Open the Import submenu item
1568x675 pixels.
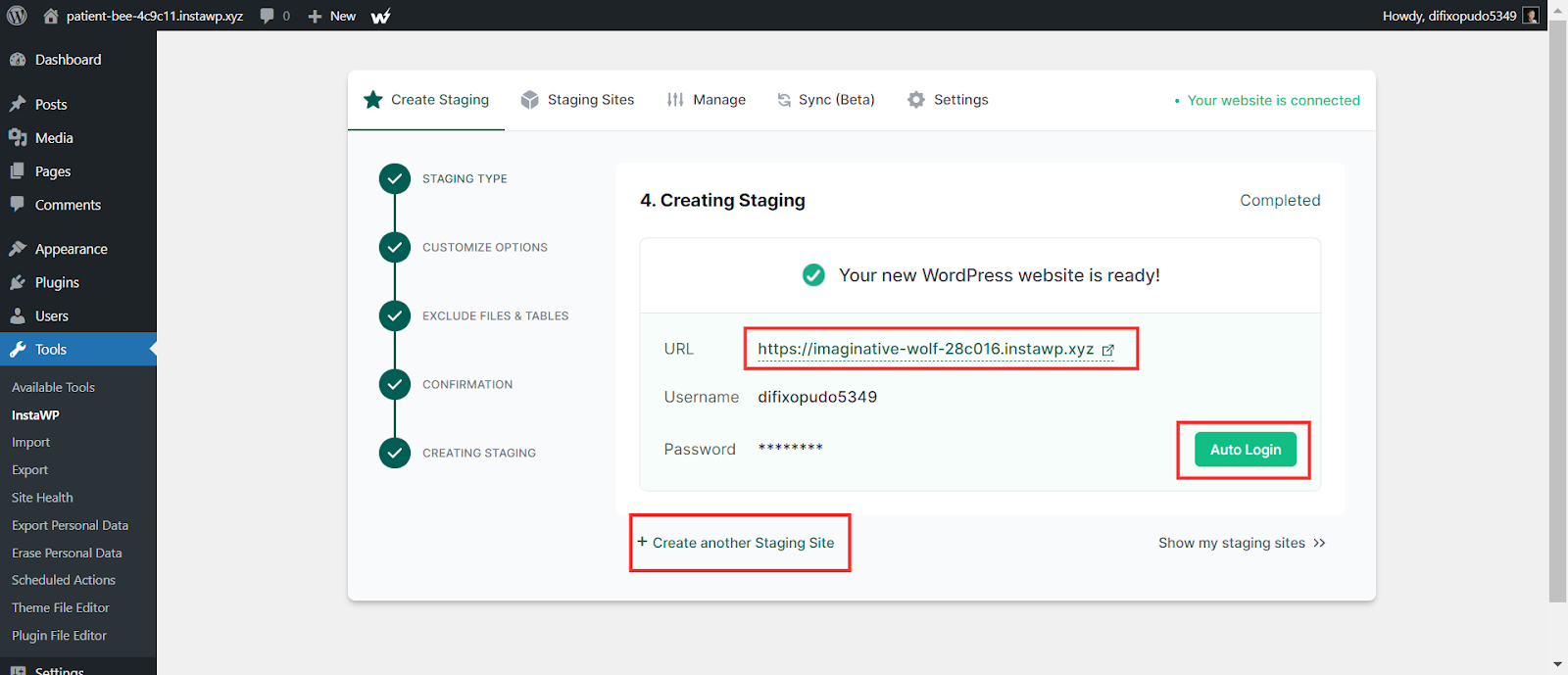click(x=30, y=442)
